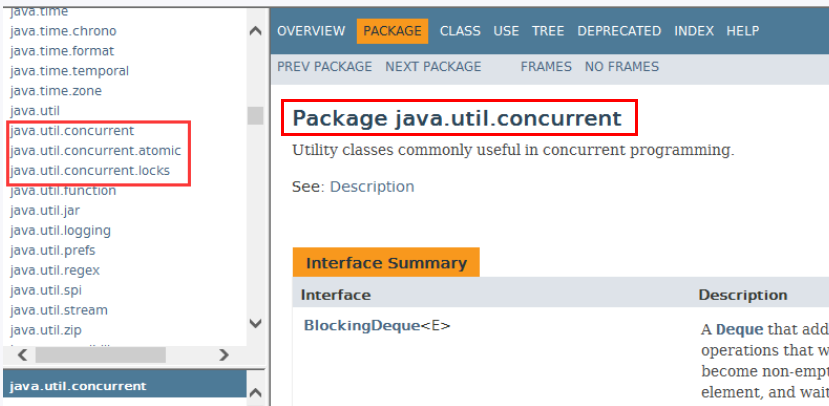This screenshot has height=406, width=829.
Task: Jump to the package Description link
Action: coord(371,187)
